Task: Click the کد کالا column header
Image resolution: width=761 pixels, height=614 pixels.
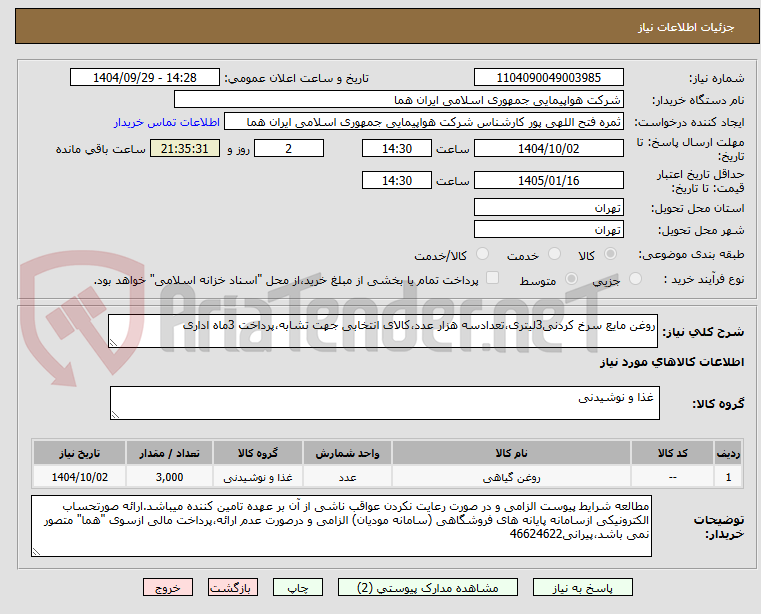Action: (x=672, y=453)
